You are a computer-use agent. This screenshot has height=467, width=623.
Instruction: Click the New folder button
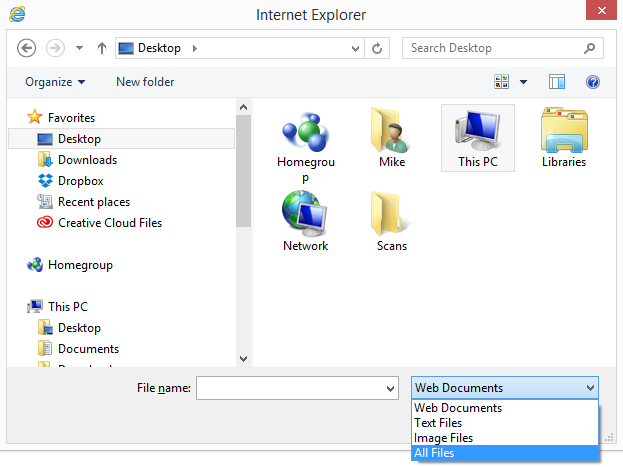tap(145, 82)
